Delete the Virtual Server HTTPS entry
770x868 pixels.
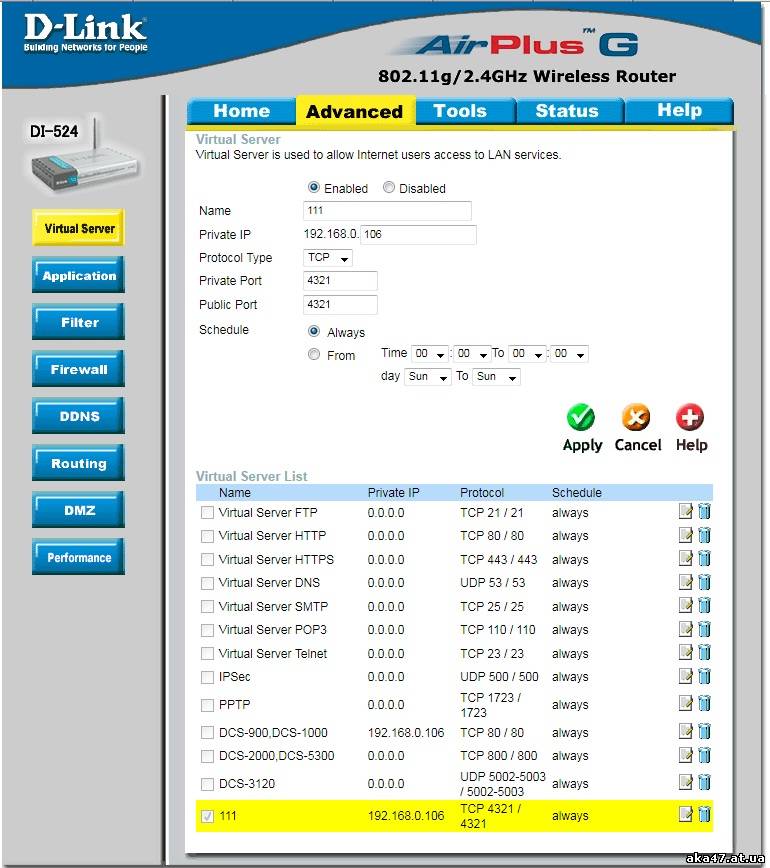click(x=704, y=558)
